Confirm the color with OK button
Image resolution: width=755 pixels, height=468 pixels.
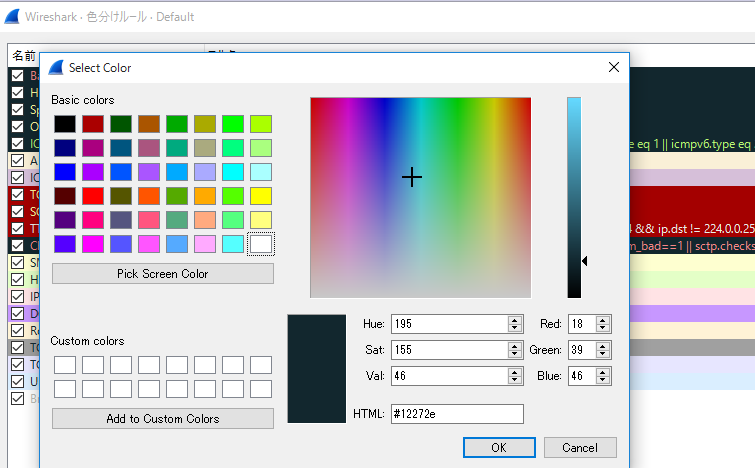(499, 448)
